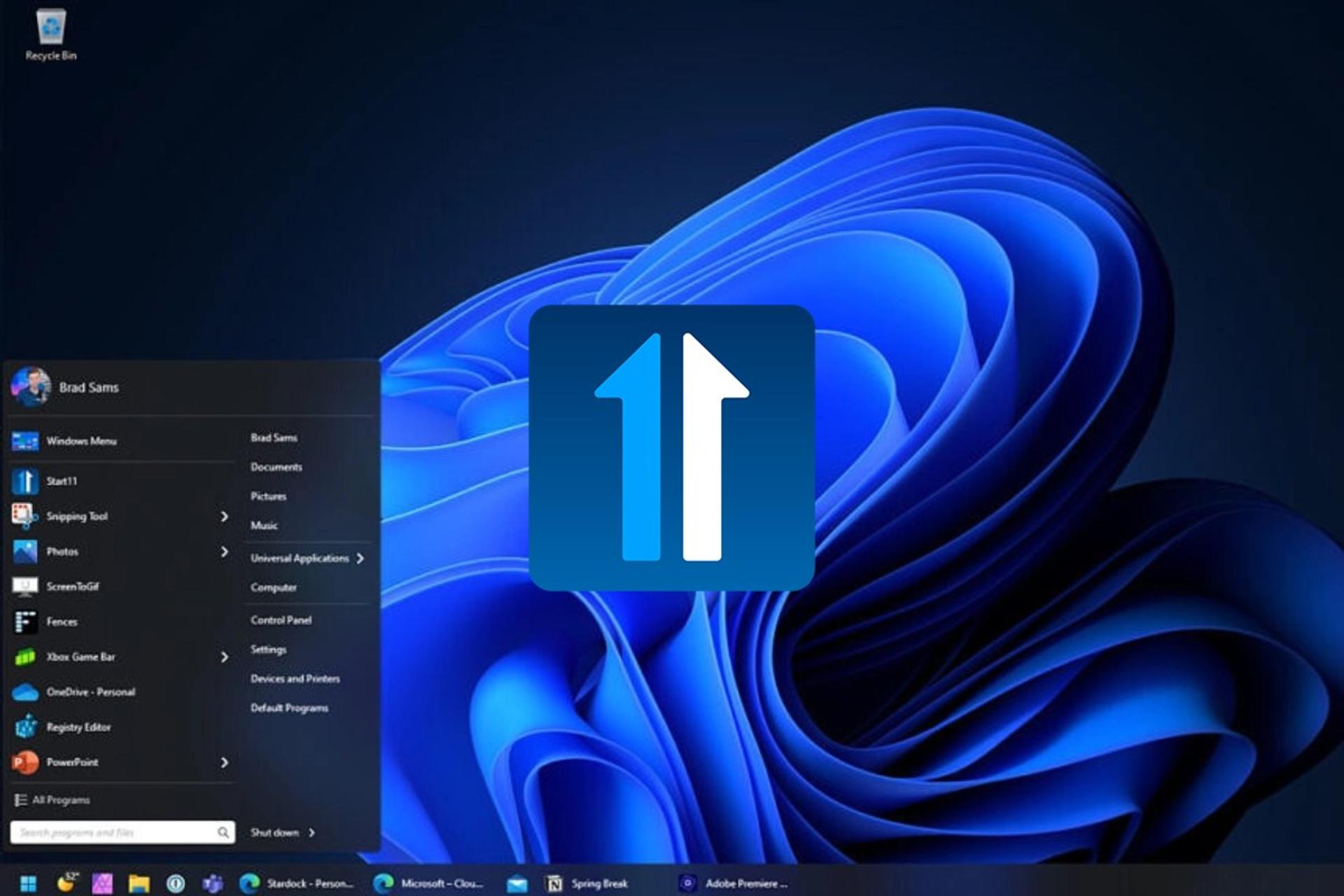
Task: Expand the Snipping Tool jump list arrow
Action: coord(224,517)
